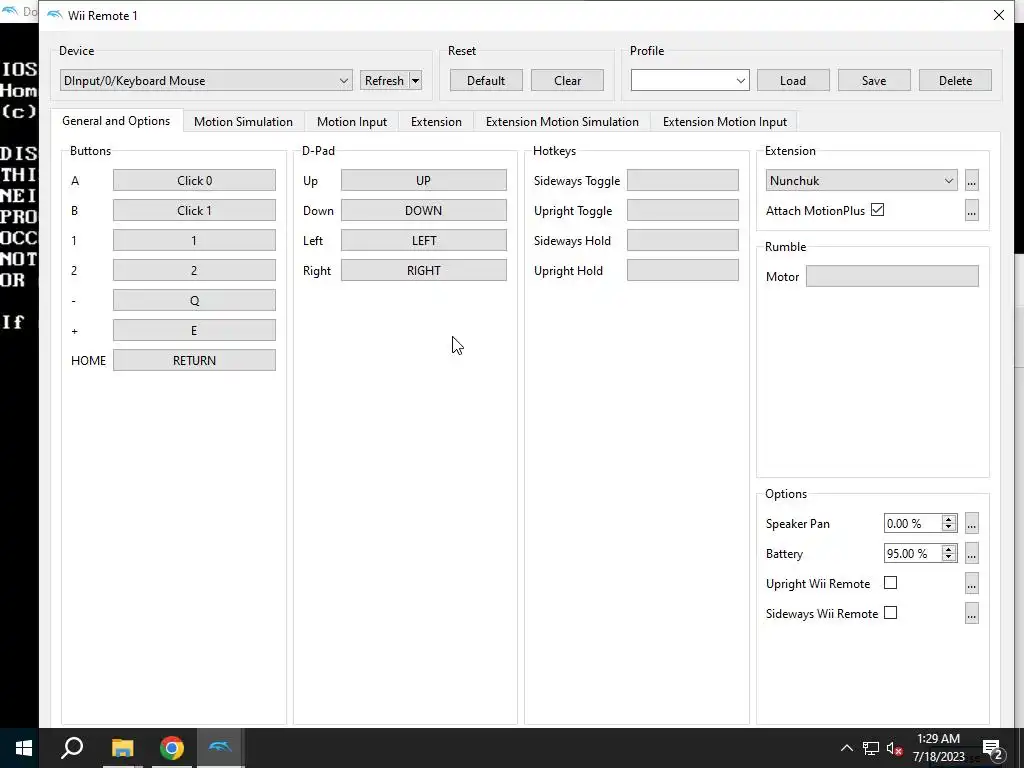
Task: Open taskbar search magnifier
Action: pos(72,748)
